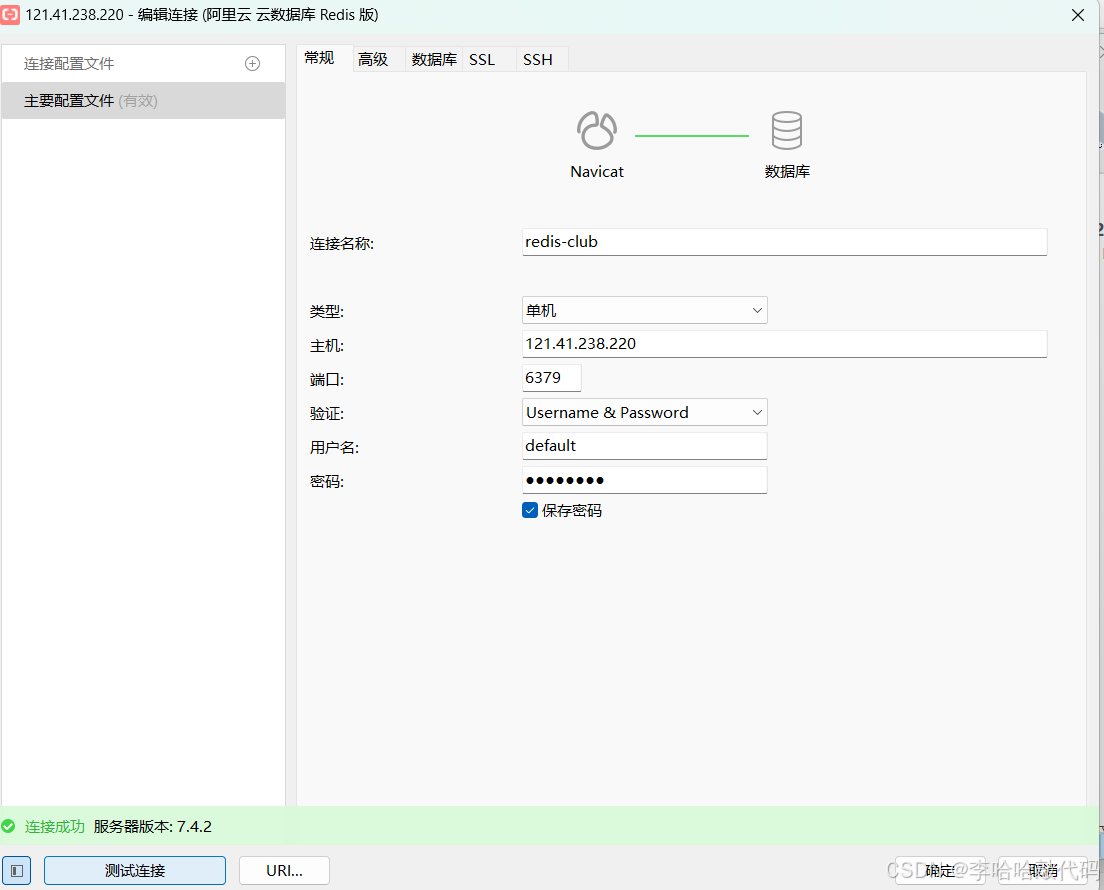Select 主要配置文件 profile in sidebar
The height and width of the screenshot is (890, 1104).
click(x=144, y=101)
